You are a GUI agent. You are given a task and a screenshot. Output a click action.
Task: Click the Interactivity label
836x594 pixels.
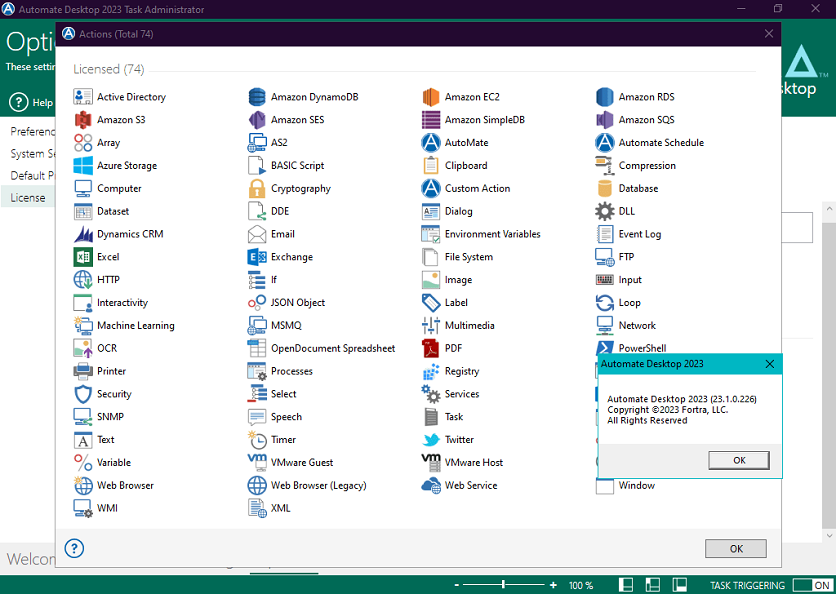point(122,302)
